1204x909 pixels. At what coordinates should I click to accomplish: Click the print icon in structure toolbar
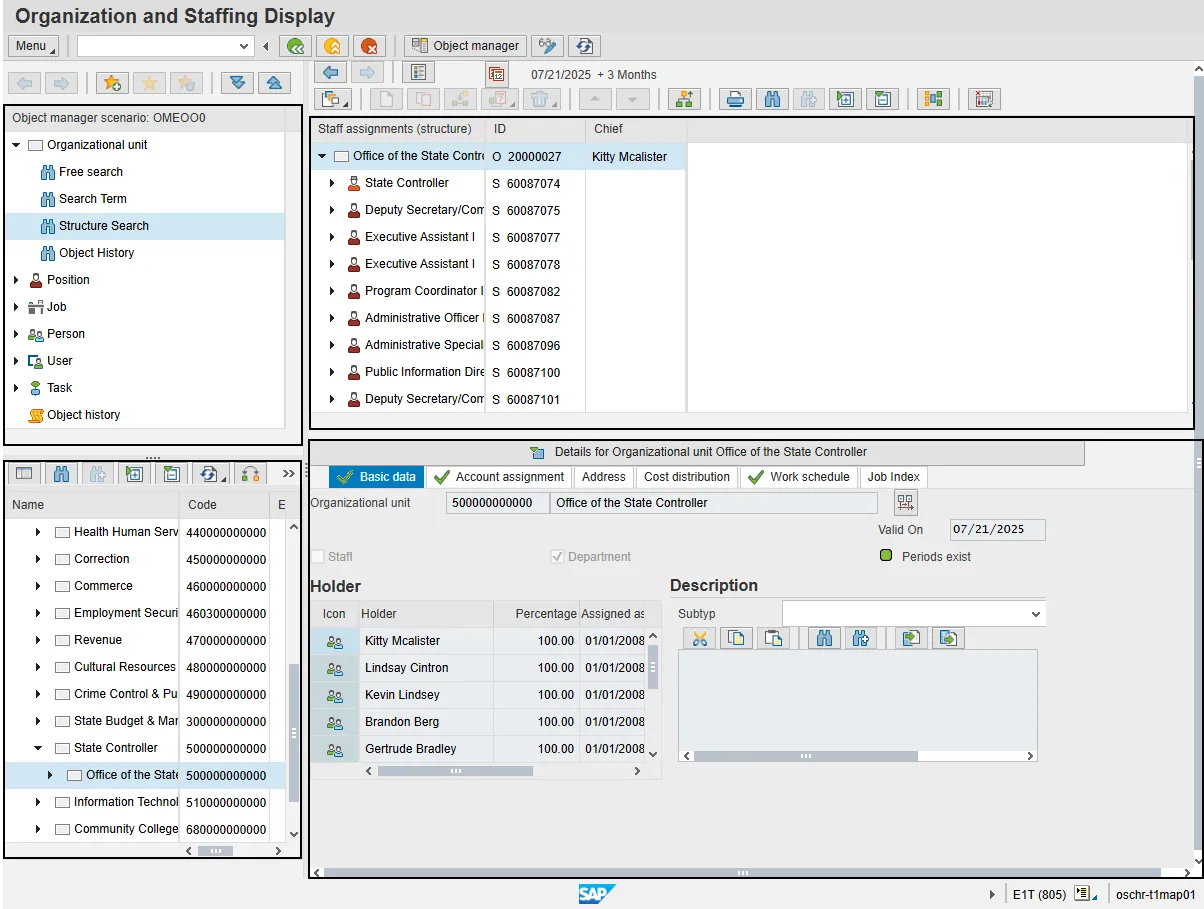pos(735,99)
